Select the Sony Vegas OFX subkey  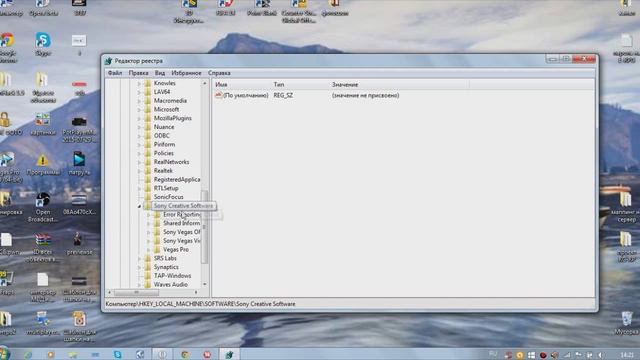click(x=182, y=232)
